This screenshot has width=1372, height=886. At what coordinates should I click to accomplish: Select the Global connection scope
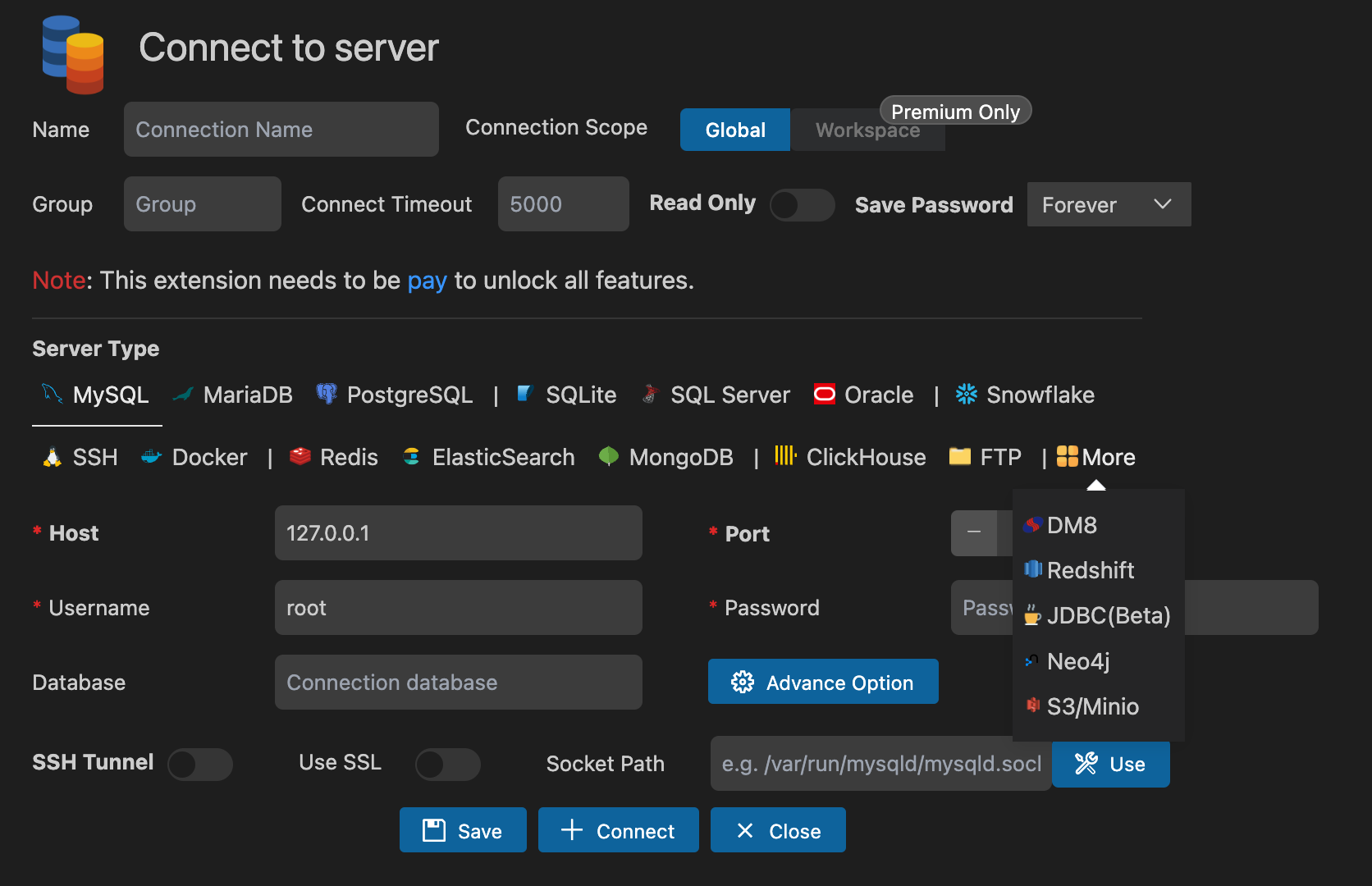tap(735, 130)
